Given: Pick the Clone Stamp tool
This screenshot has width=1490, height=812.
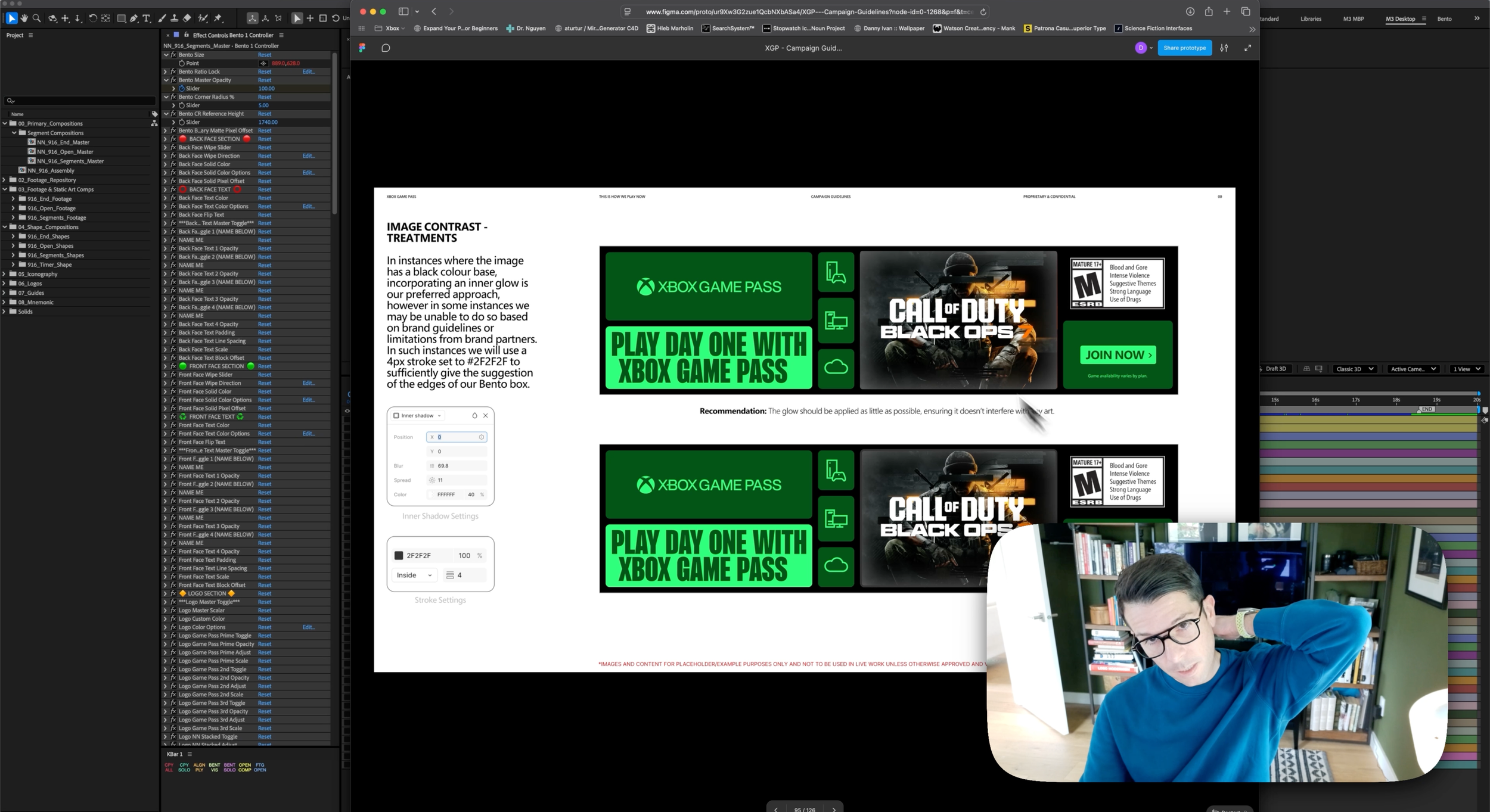Looking at the screenshot, I should tap(174, 18).
